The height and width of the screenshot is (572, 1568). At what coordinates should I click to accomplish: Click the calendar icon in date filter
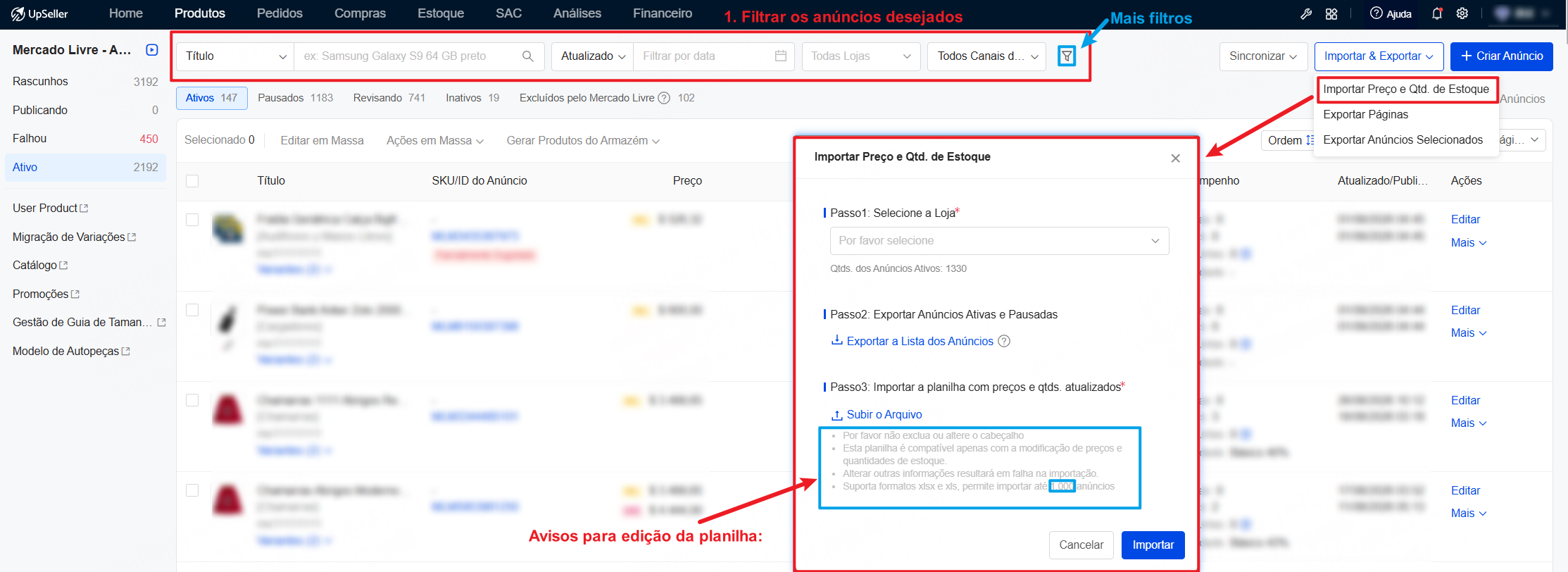coord(781,56)
